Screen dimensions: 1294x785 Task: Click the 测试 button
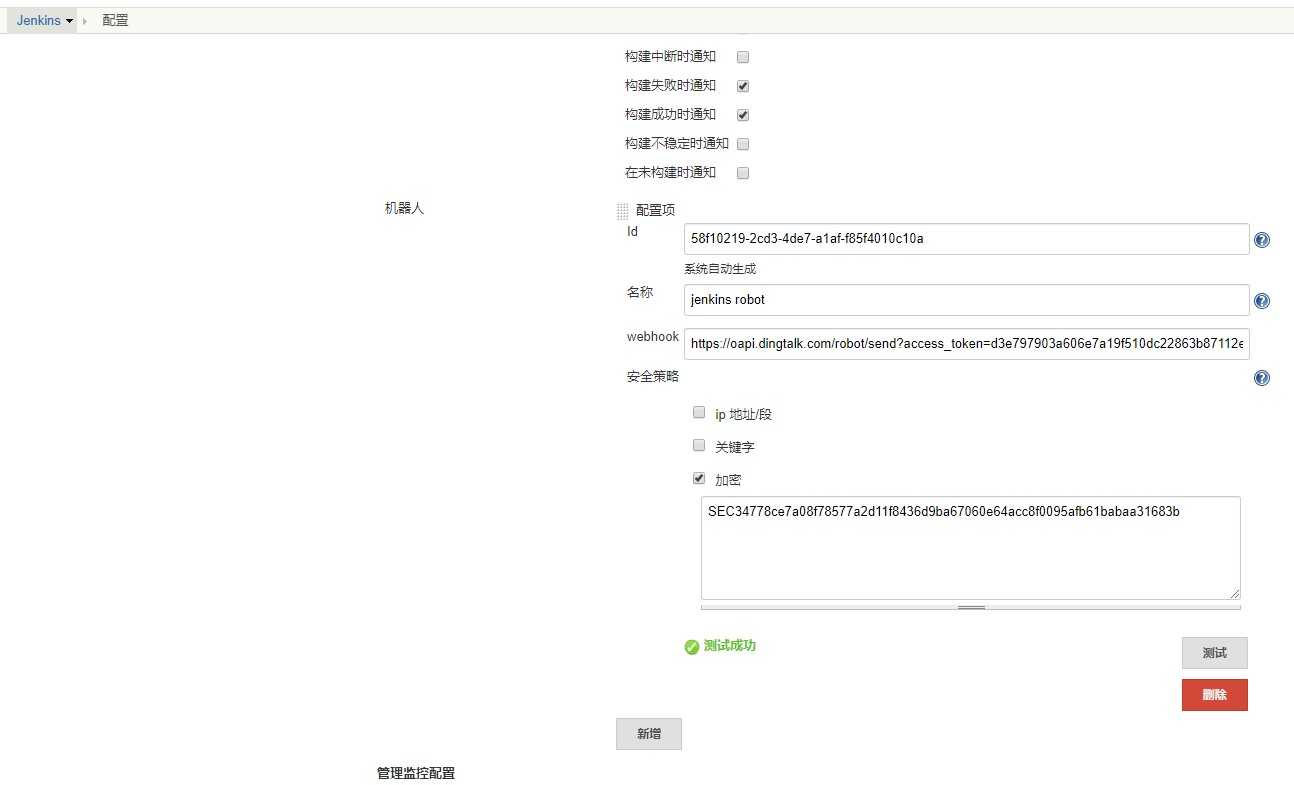[x=1214, y=653]
